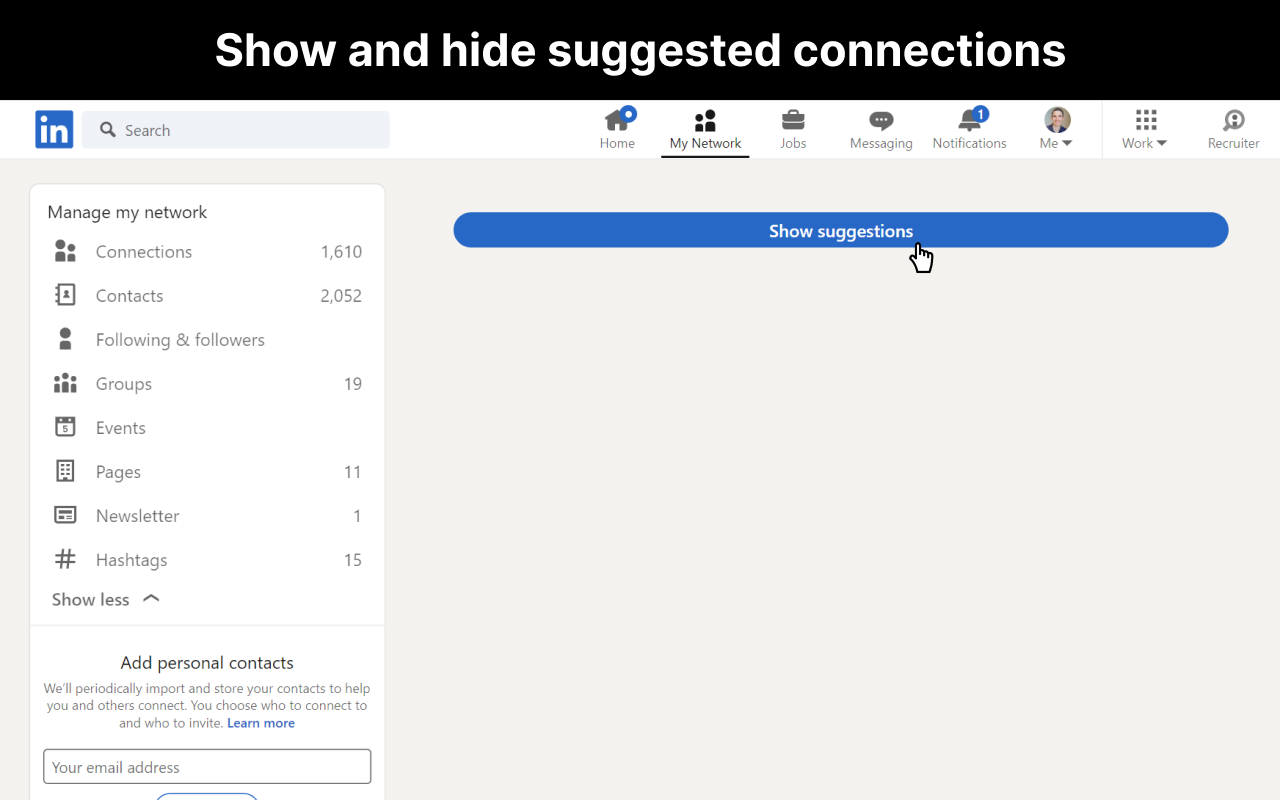Image resolution: width=1280 pixels, height=800 pixels.
Task: Open the Home nav icon
Action: click(x=617, y=120)
